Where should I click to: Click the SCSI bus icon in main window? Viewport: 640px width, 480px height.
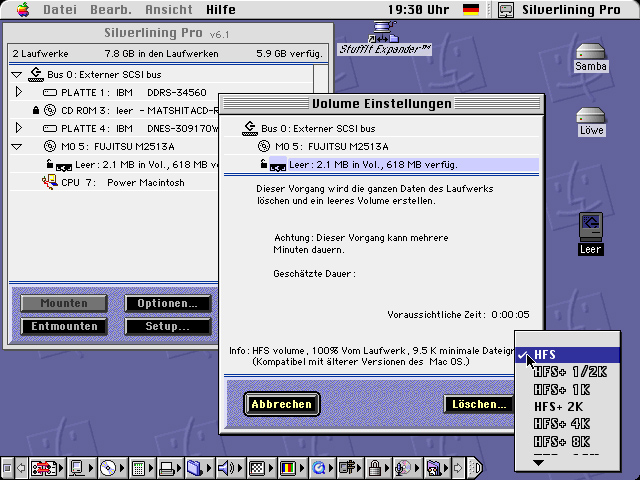click(x=36, y=74)
